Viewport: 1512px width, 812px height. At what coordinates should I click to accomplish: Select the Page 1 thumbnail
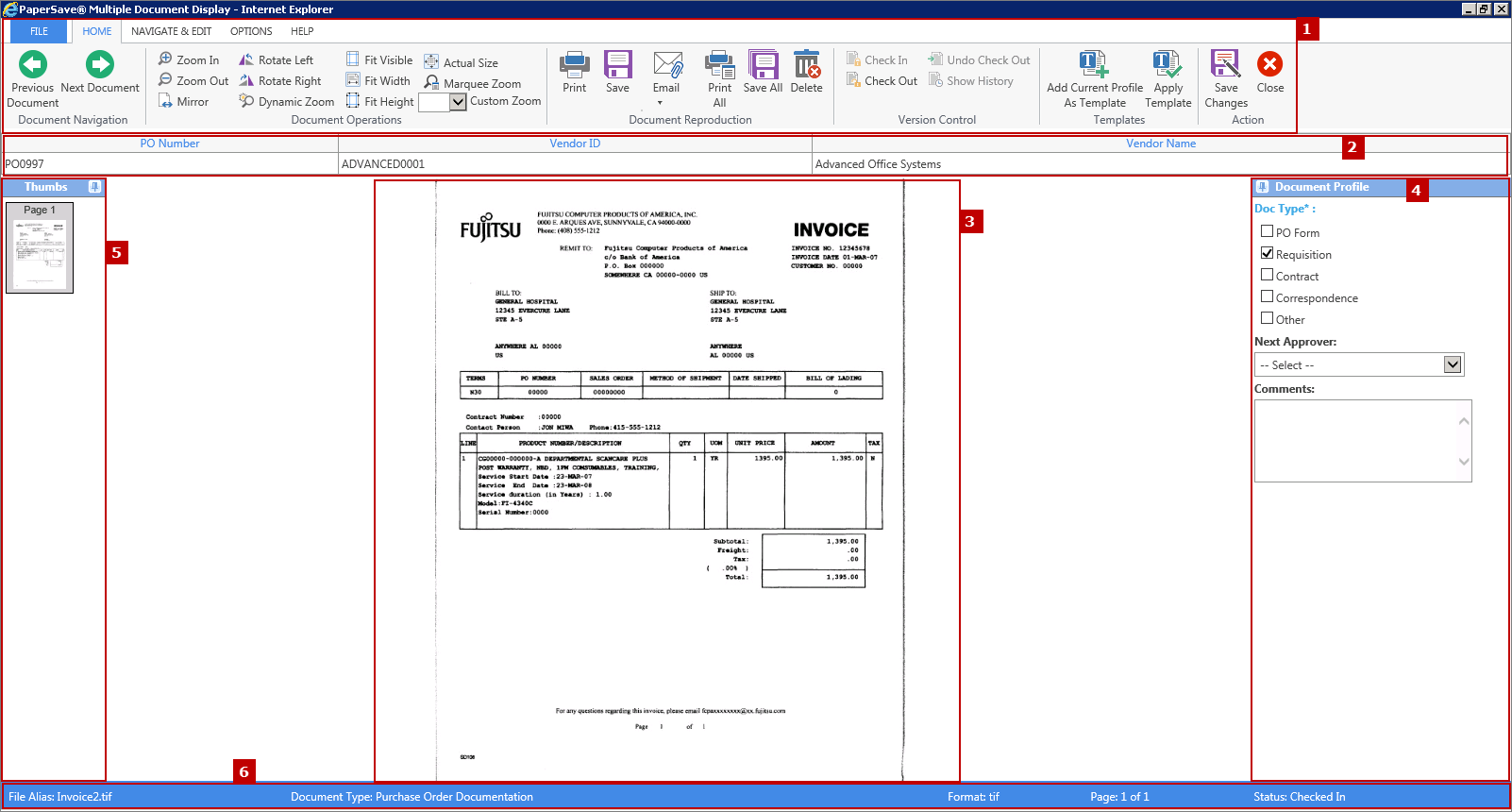coord(40,247)
